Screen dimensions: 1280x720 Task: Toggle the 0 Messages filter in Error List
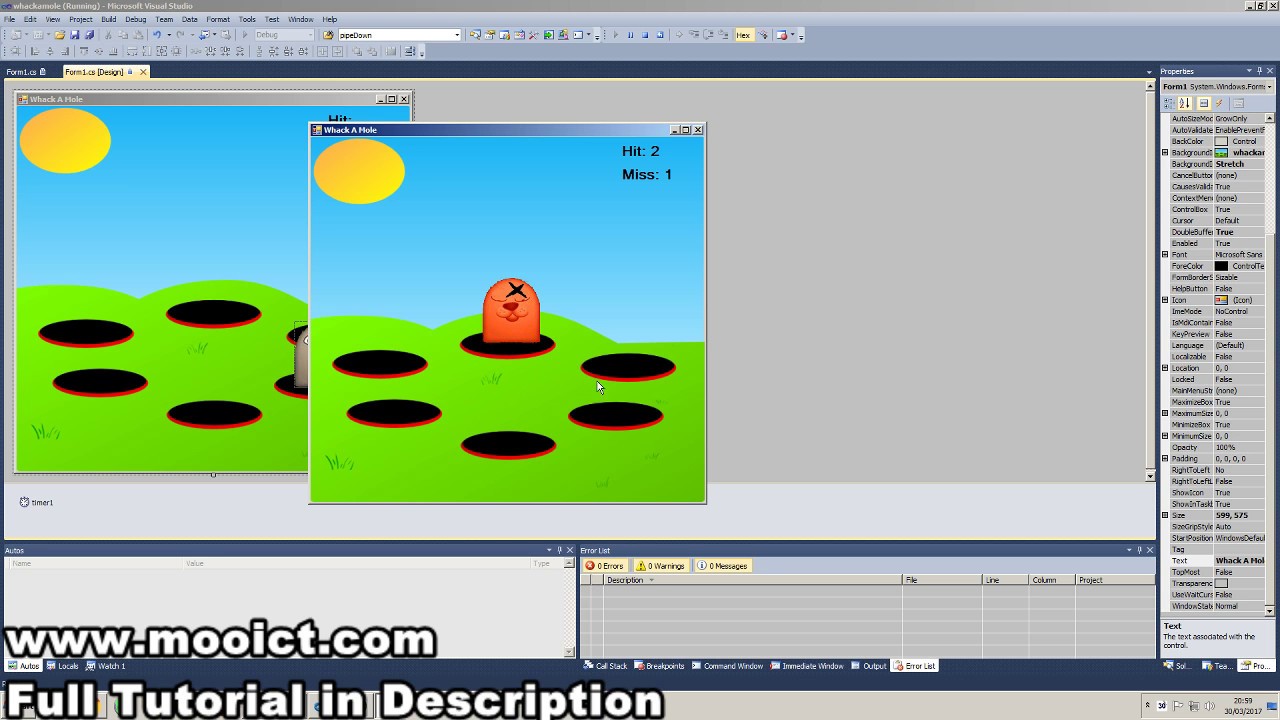click(x=722, y=565)
